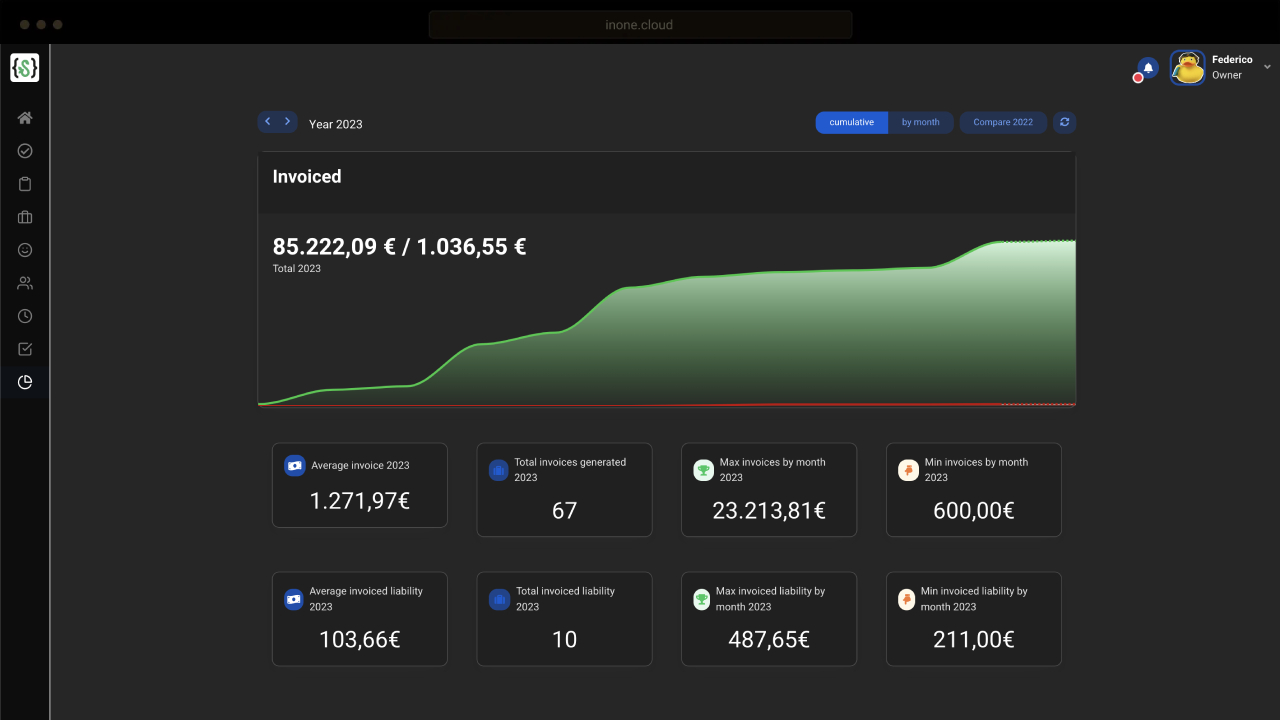Image resolution: width=1280 pixels, height=720 pixels.
Task: Click the smiley face sidebar icon
Action: [x=25, y=250]
